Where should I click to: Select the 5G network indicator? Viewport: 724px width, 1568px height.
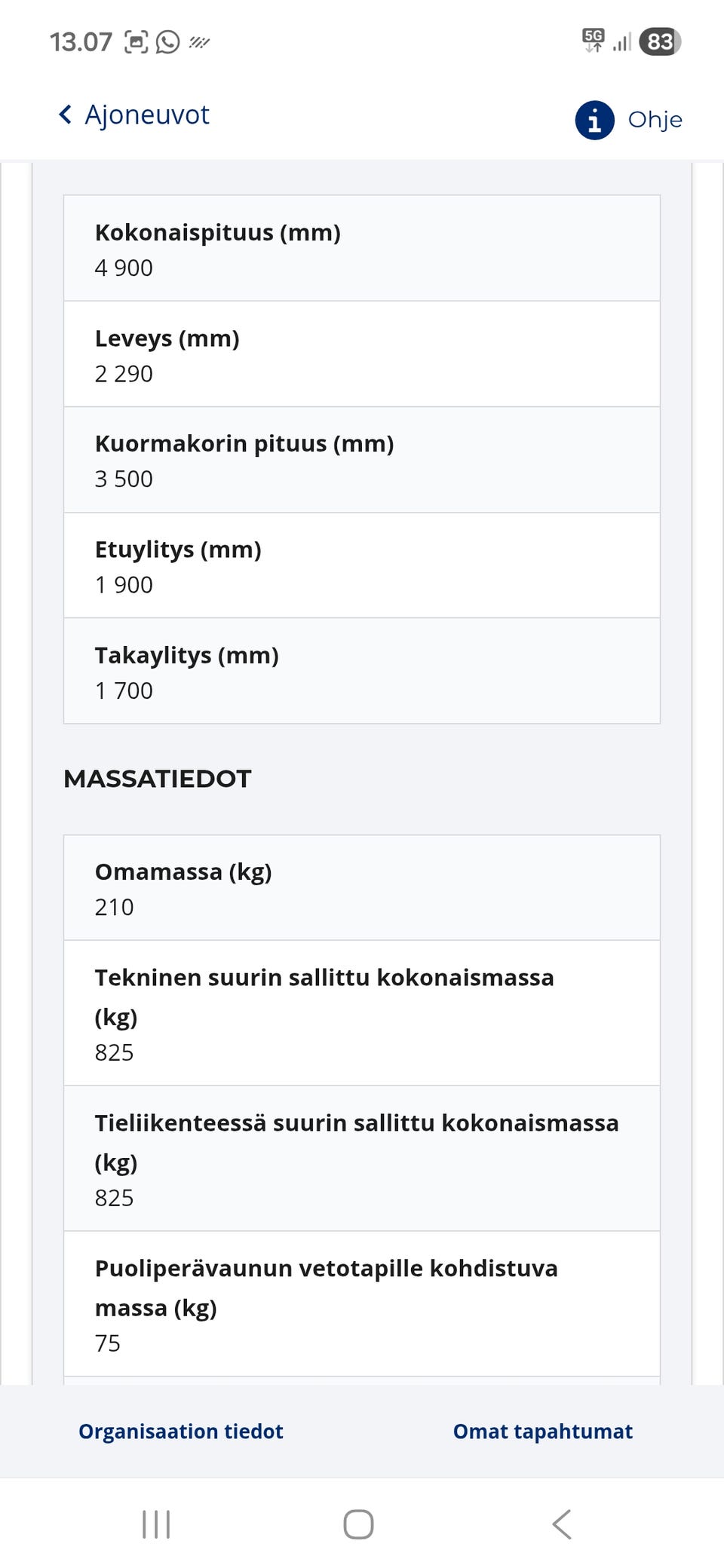point(591,40)
